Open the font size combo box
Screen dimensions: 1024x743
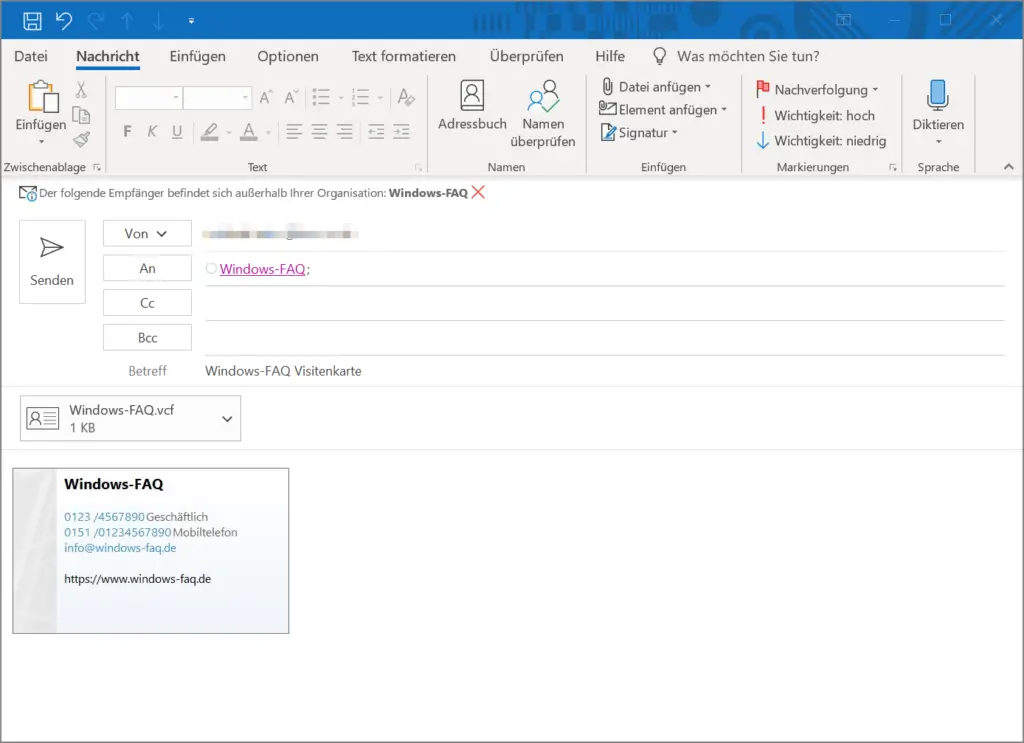tap(217, 98)
